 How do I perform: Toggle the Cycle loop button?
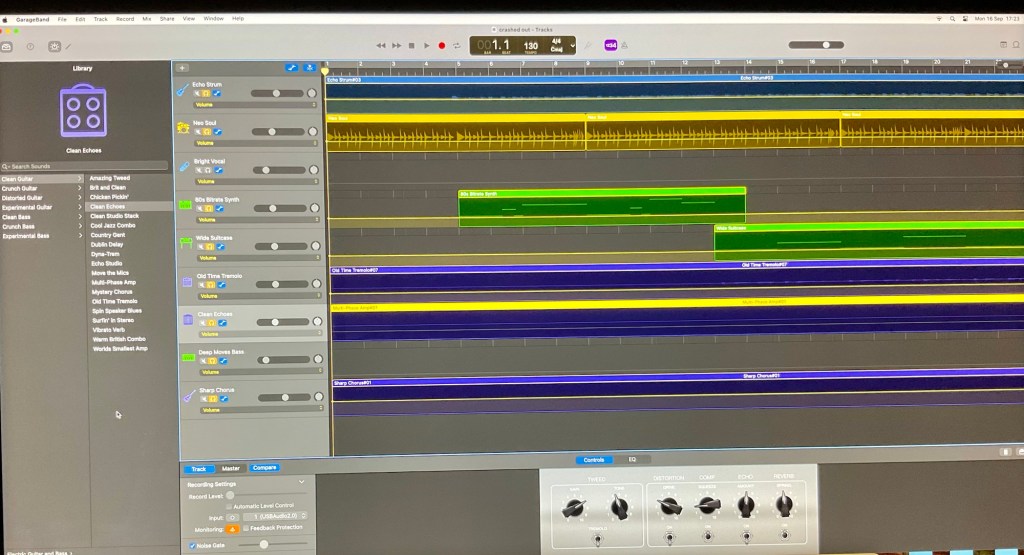(457, 45)
